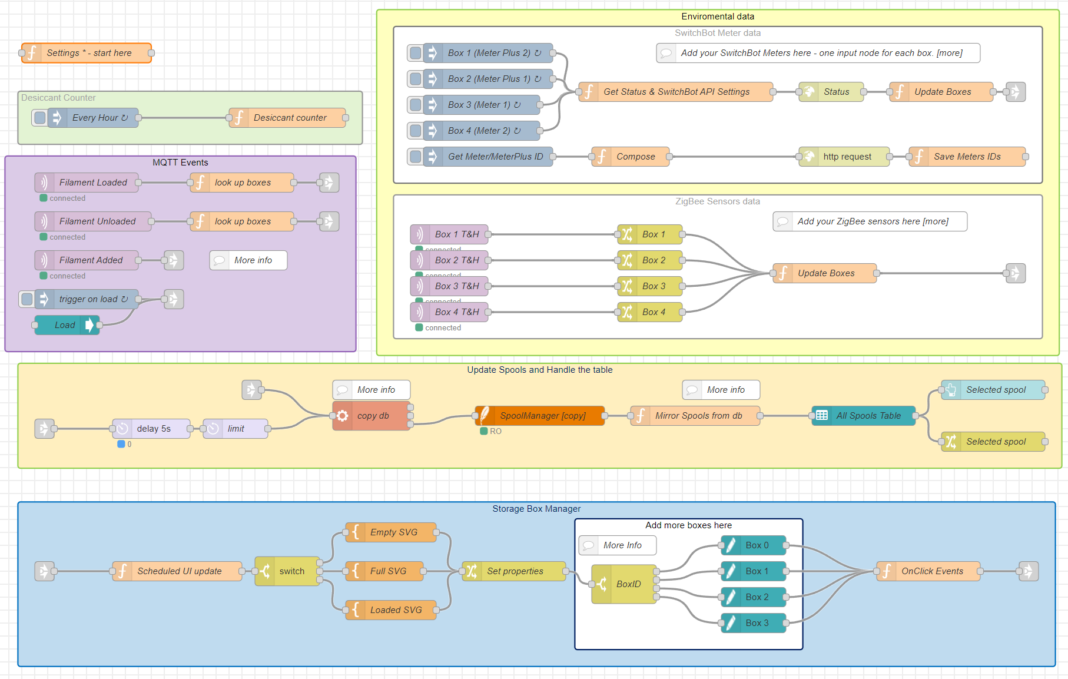Select the Box 0 node in Storage Box Manager
The height and width of the screenshot is (679, 1068).
pos(754,546)
